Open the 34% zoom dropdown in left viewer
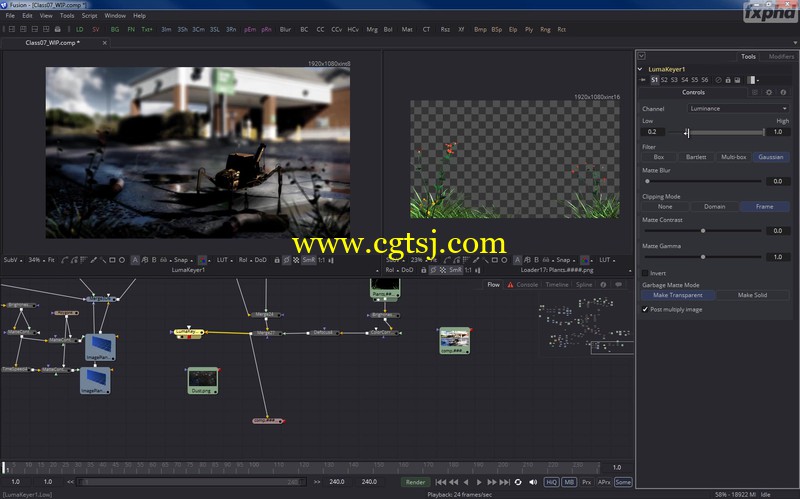 coord(34,260)
